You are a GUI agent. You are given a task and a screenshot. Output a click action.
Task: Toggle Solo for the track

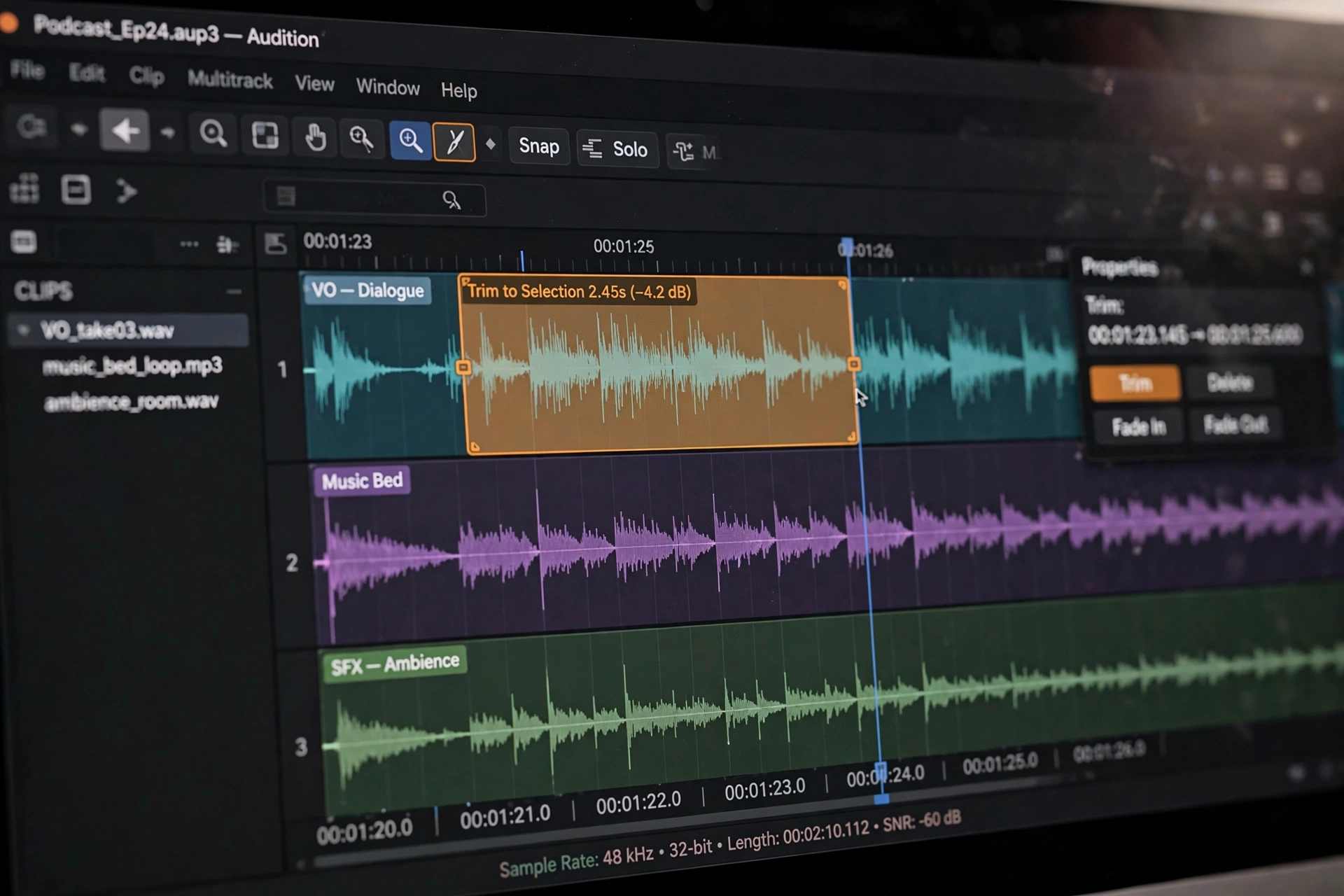click(617, 148)
